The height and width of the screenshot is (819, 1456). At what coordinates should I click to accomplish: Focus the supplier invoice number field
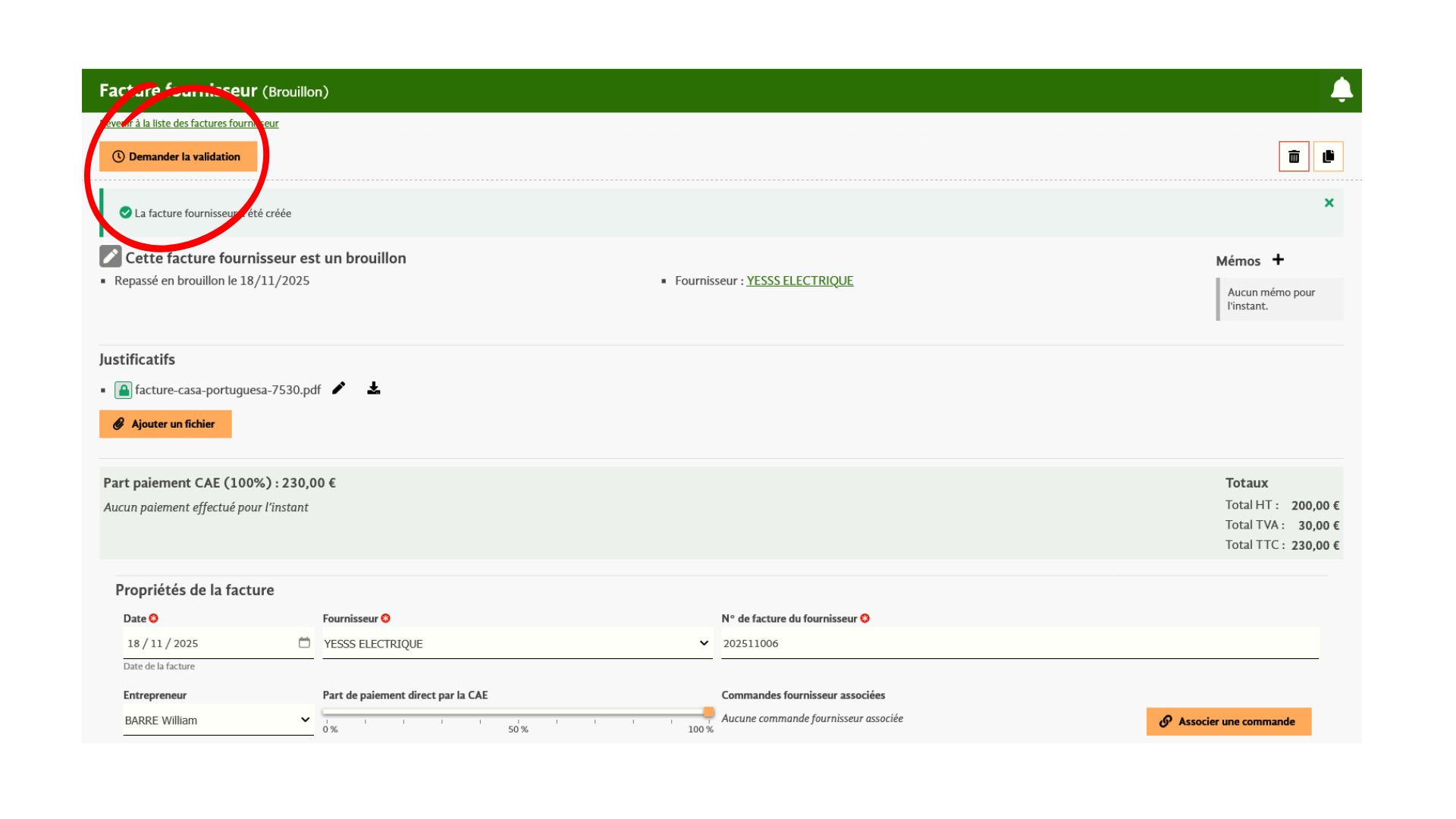pos(1020,643)
